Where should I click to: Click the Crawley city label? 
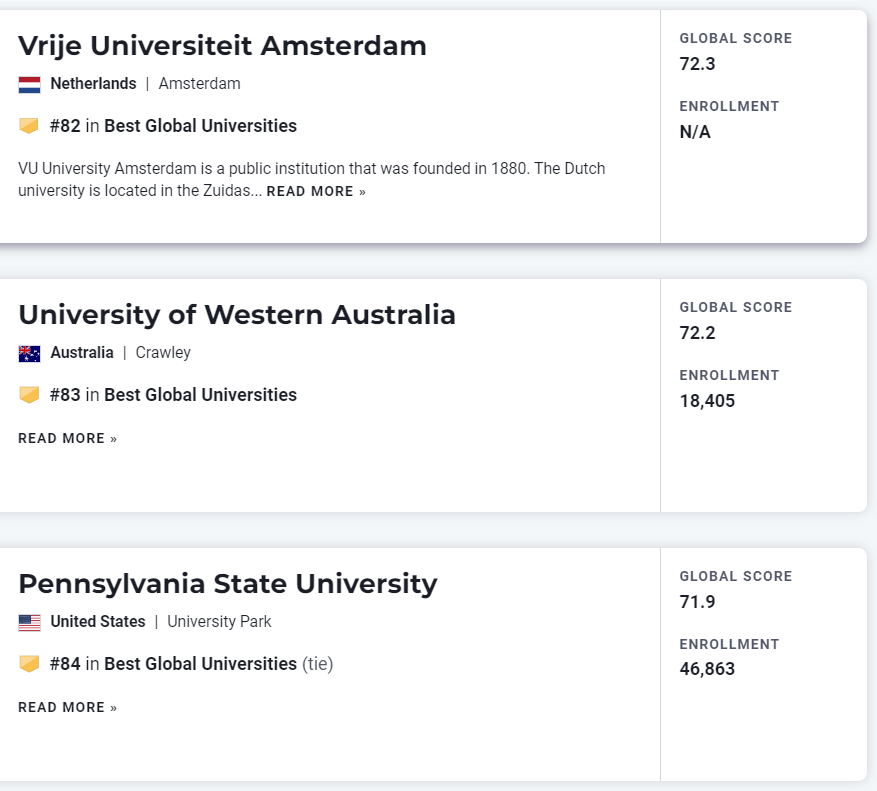tap(163, 353)
